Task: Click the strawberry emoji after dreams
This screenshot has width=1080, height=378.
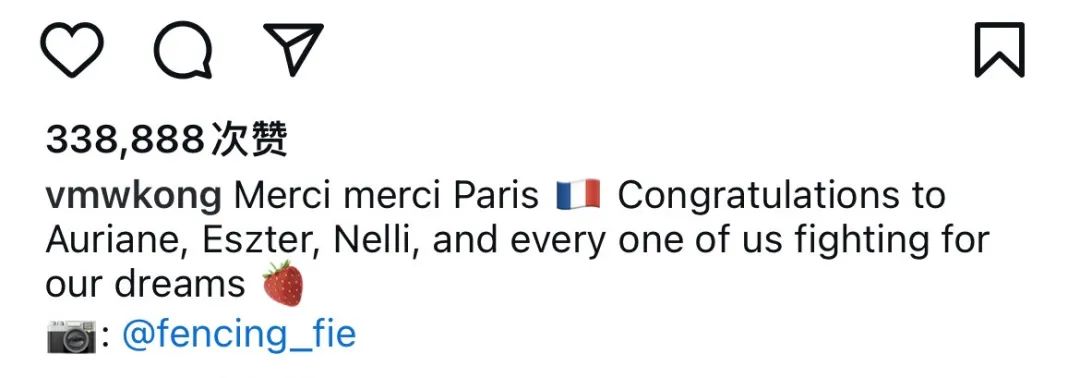Action: (283, 283)
